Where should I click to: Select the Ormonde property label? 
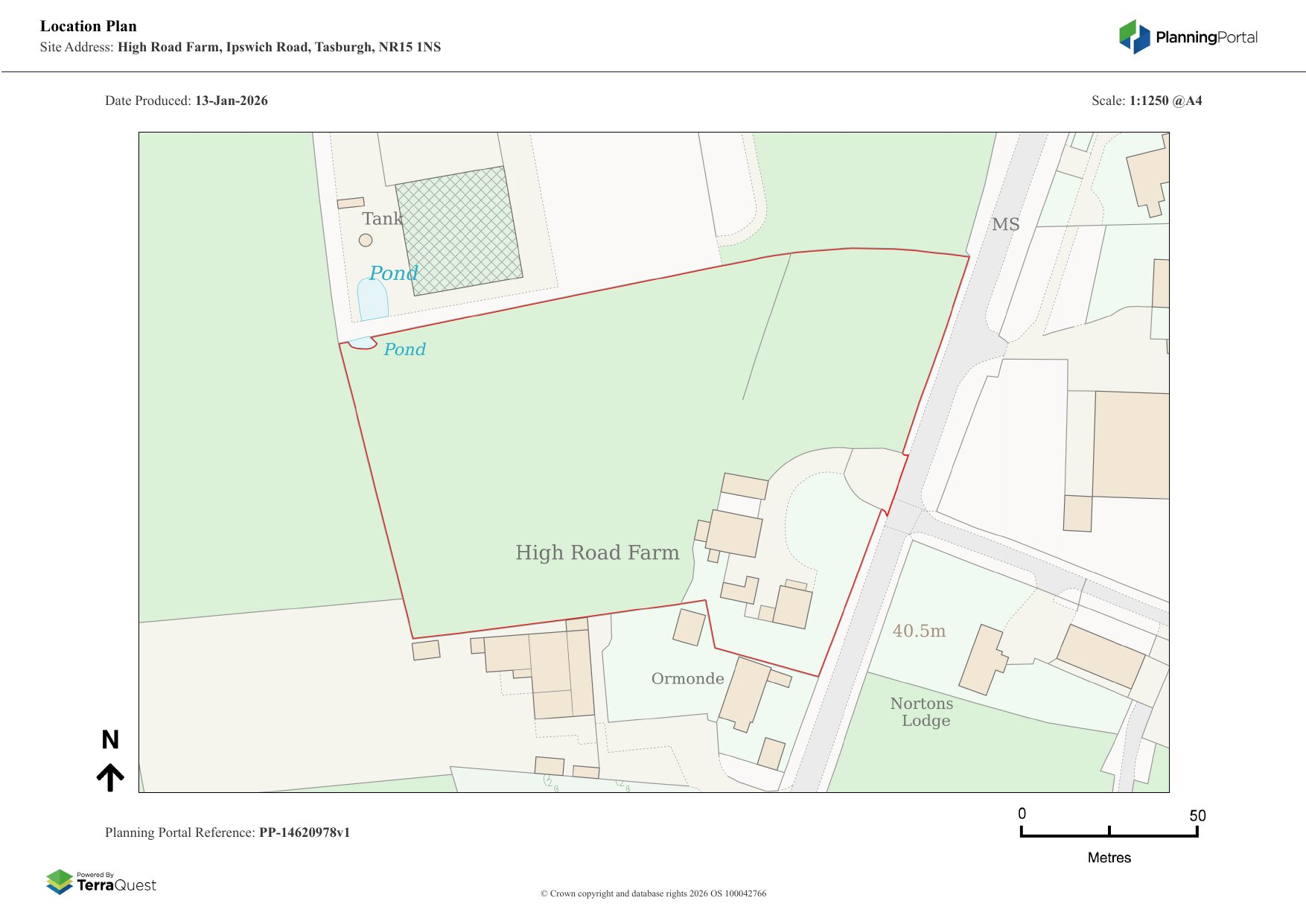[687, 678]
